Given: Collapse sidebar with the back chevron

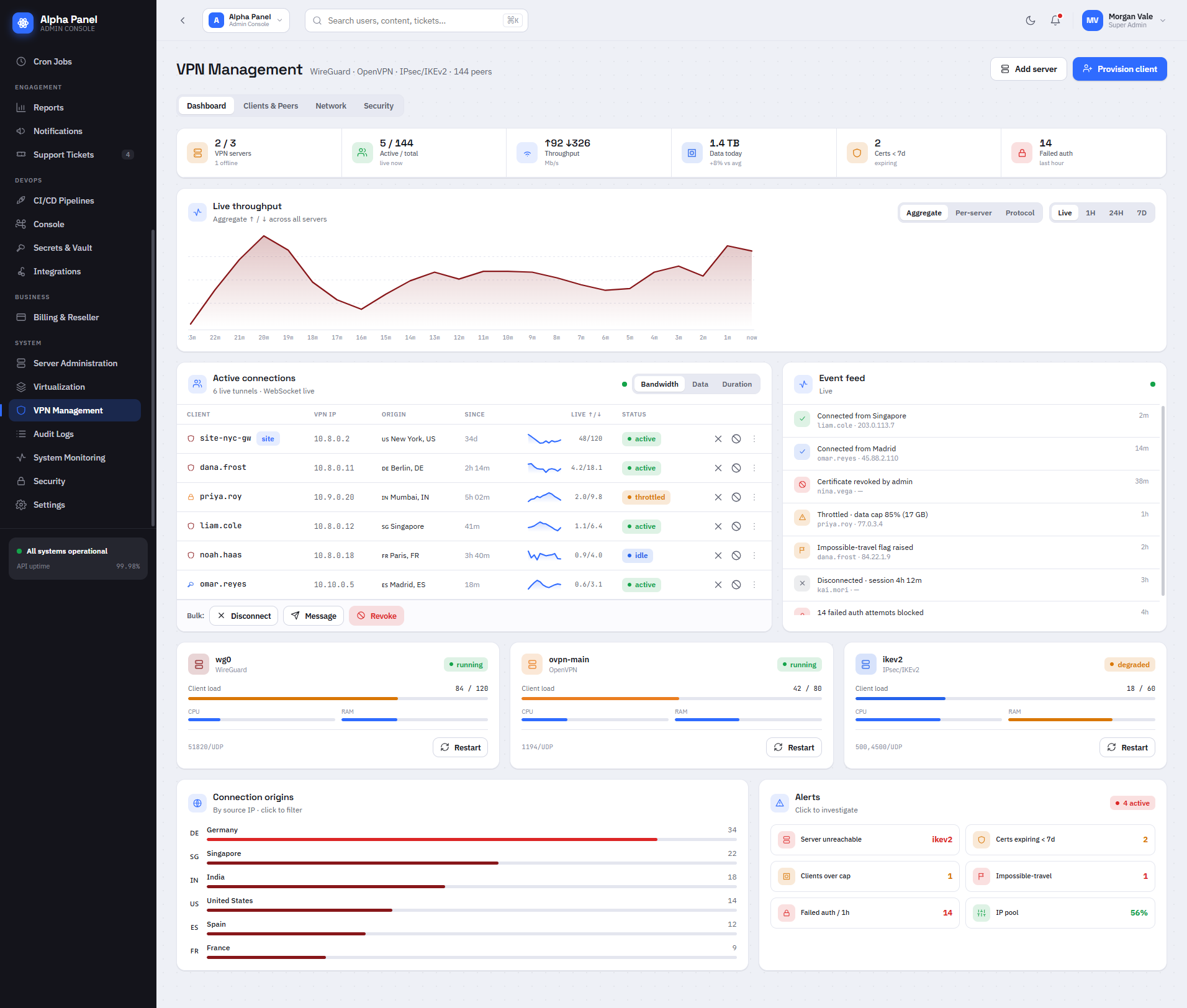Looking at the screenshot, I should click(x=183, y=20).
